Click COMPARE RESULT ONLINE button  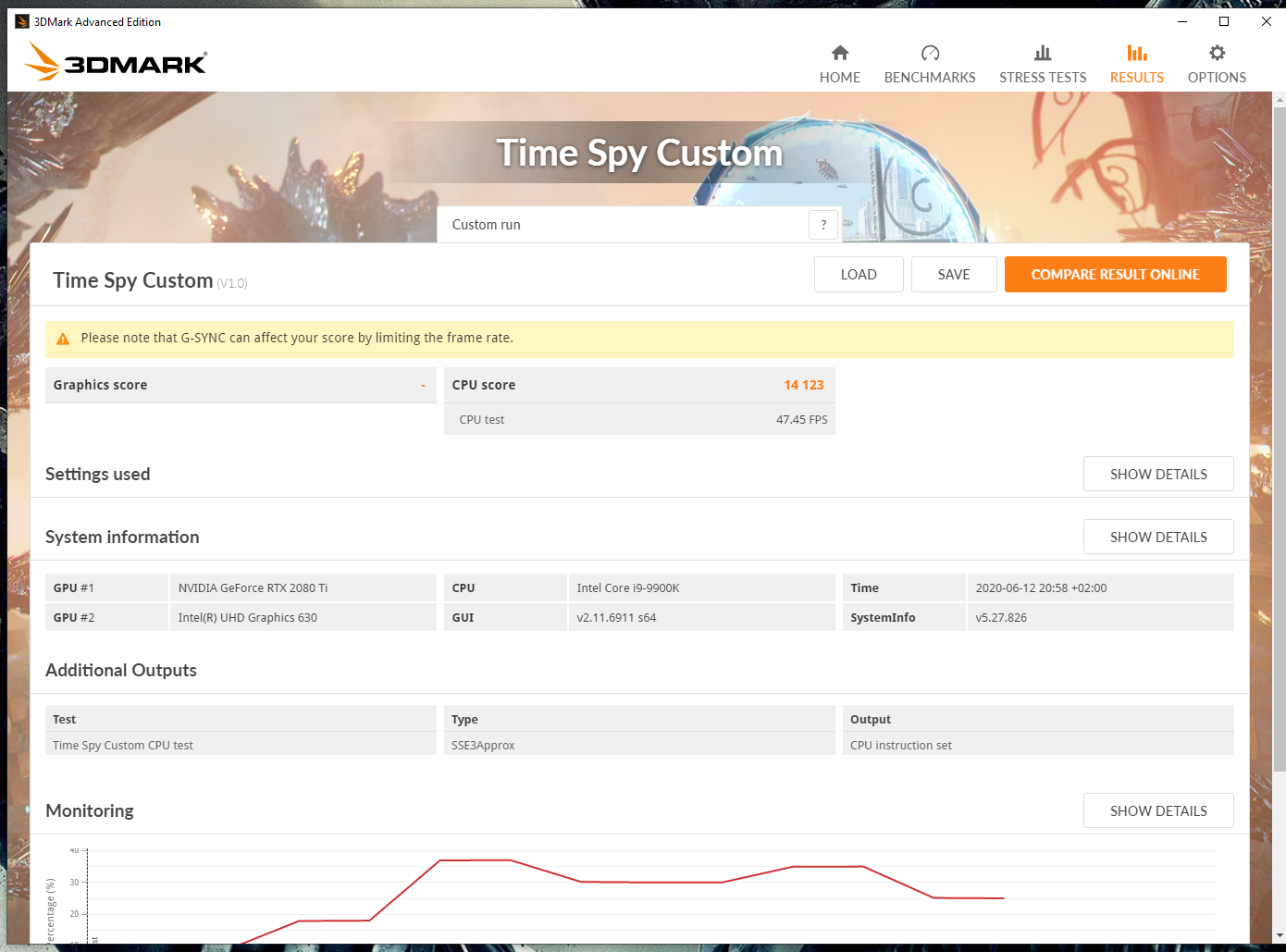1116,275
